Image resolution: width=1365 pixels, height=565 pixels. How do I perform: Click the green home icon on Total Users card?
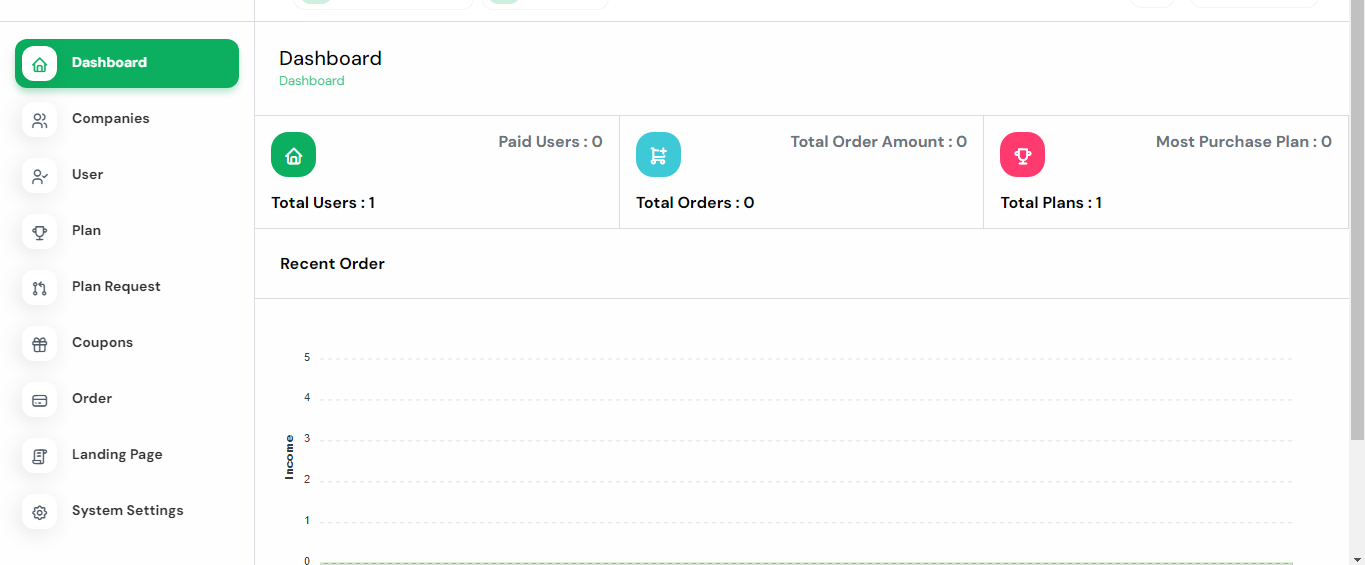pos(293,155)
